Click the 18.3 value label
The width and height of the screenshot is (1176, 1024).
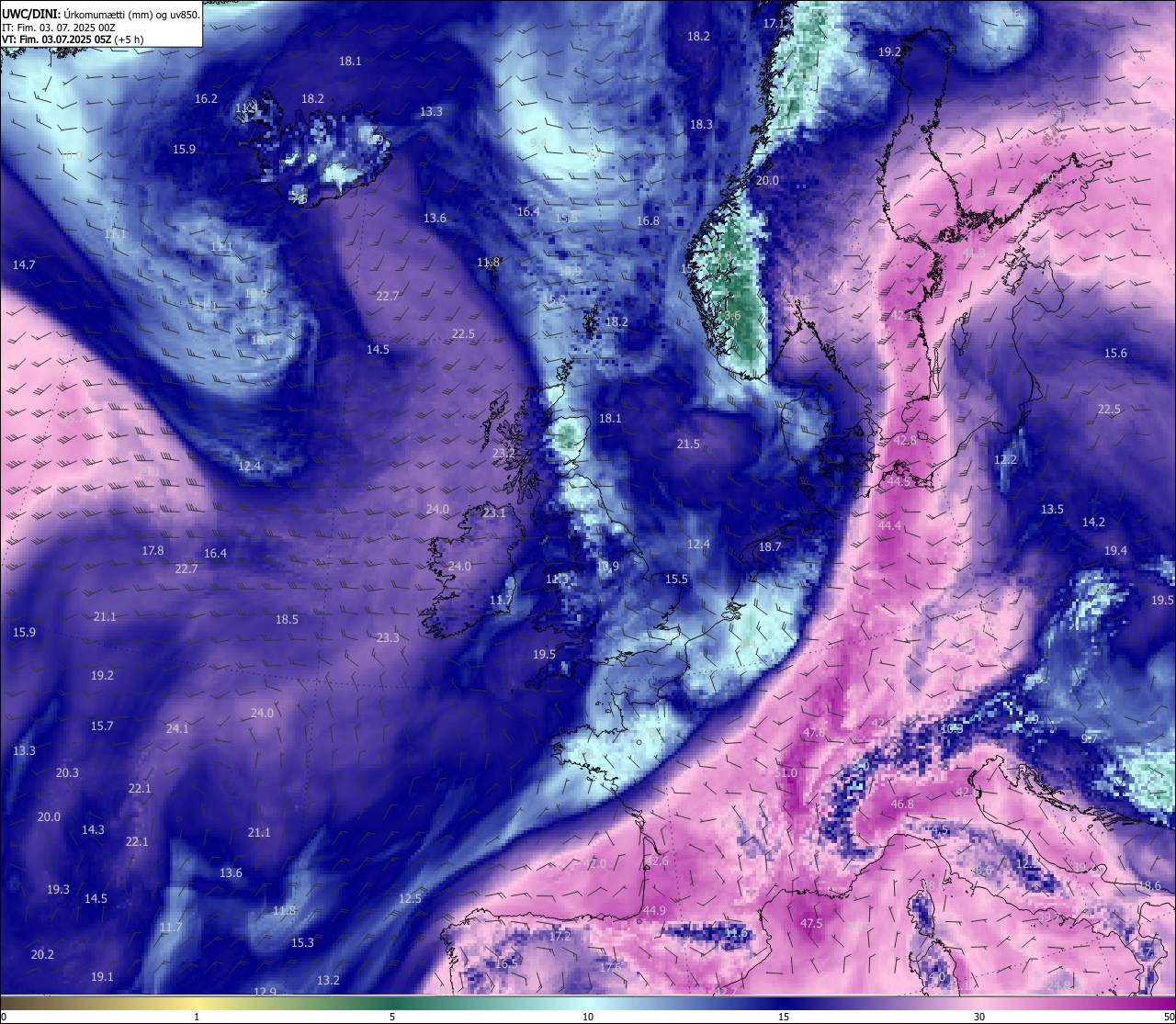[x=701, y=124]
